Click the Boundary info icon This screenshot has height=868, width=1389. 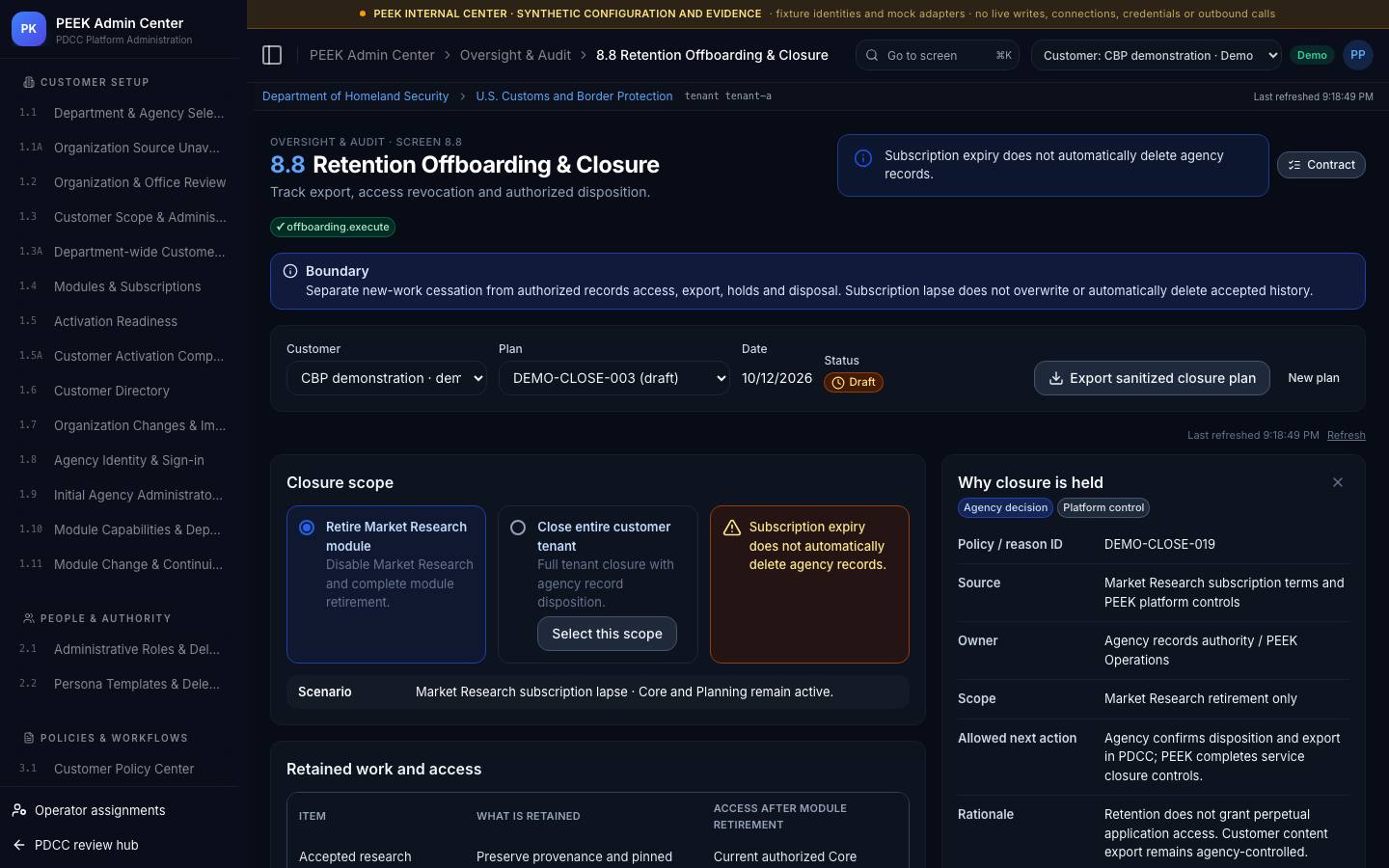(x=290, y=271)
